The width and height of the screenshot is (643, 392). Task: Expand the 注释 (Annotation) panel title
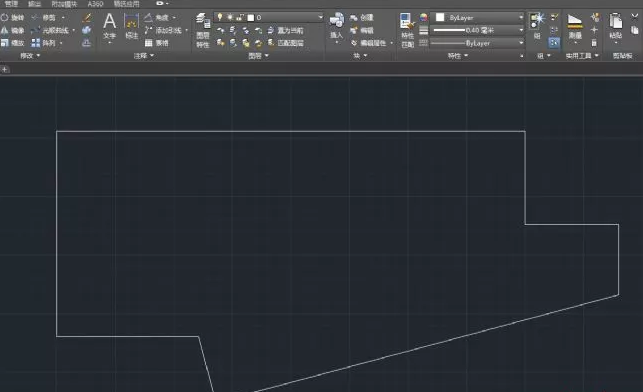pyautogui.click(x=144, y=55)
